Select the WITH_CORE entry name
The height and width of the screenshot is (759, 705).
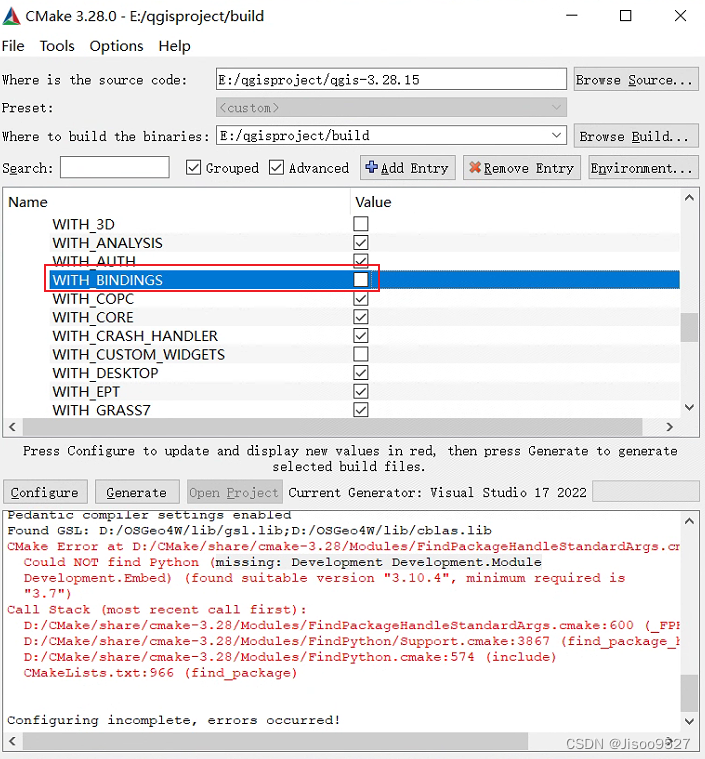(93, 318)
